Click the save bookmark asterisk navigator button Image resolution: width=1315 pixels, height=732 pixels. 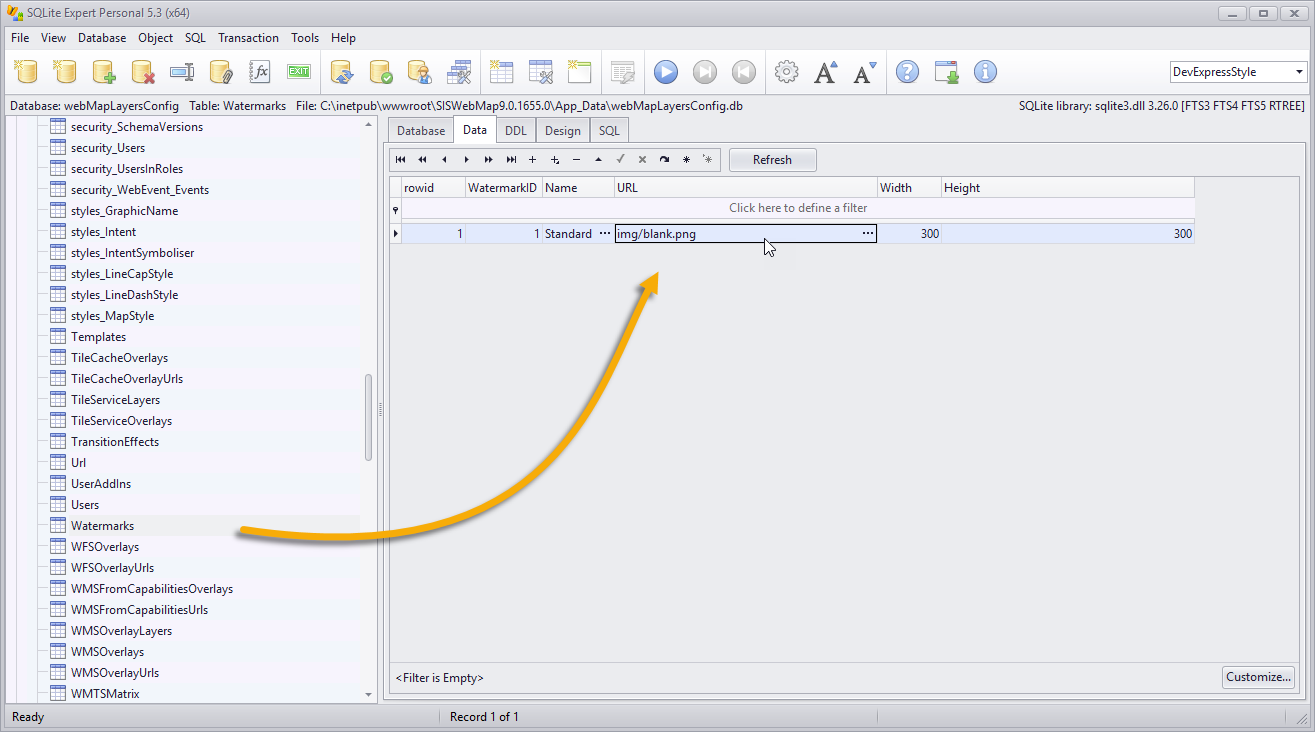(686, 160)
